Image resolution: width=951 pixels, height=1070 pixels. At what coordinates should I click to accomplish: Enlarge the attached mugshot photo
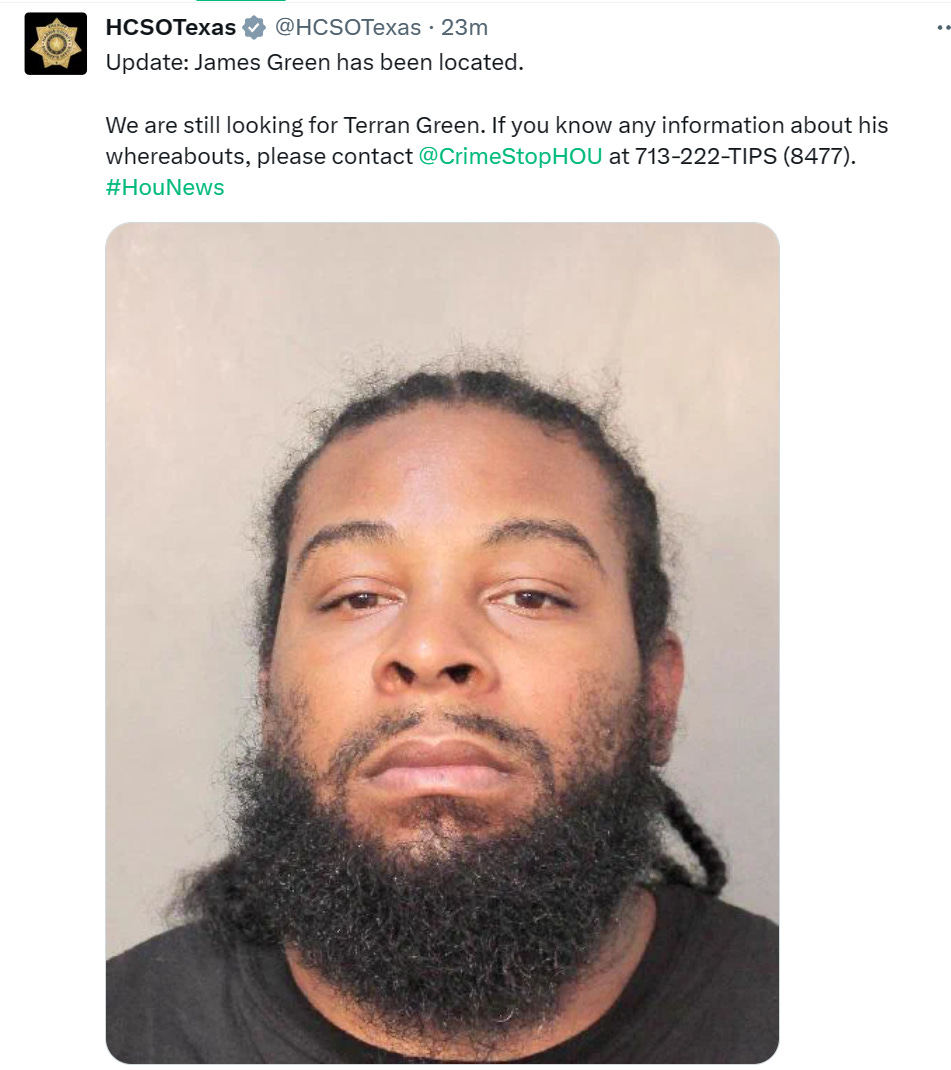point(442,642)
